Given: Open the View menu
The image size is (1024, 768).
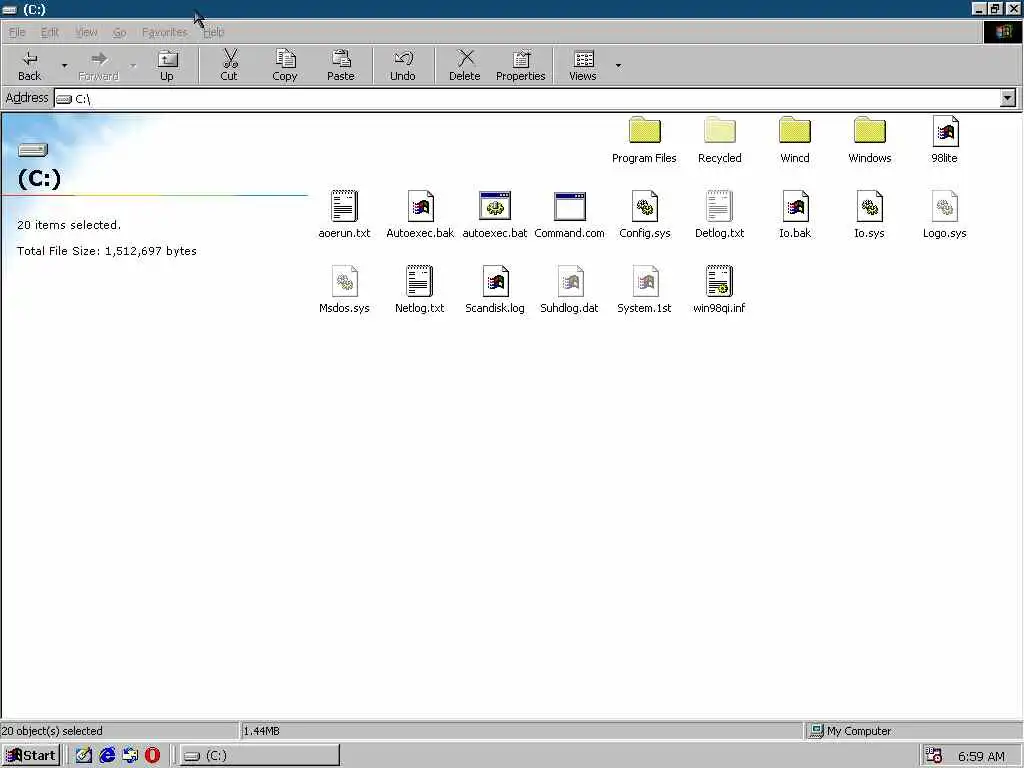Looking at the screenshot, I should pos(86,32).
